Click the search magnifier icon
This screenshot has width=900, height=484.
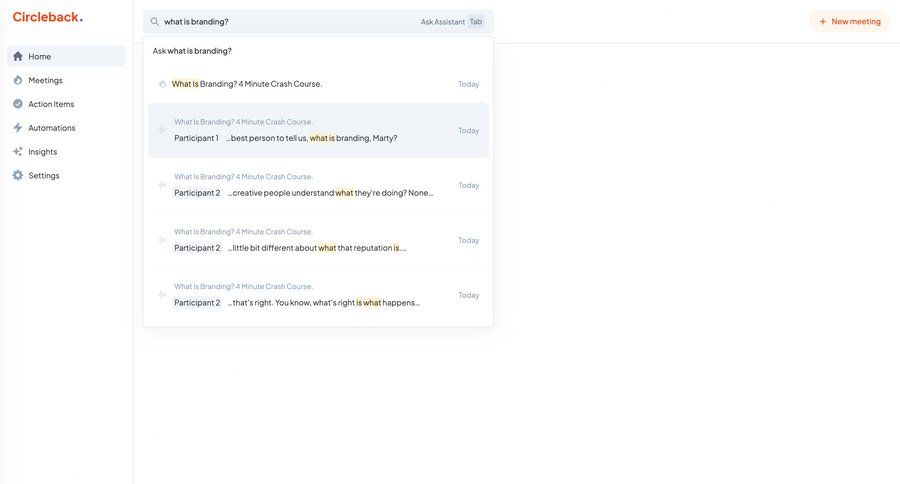(155, 21)
